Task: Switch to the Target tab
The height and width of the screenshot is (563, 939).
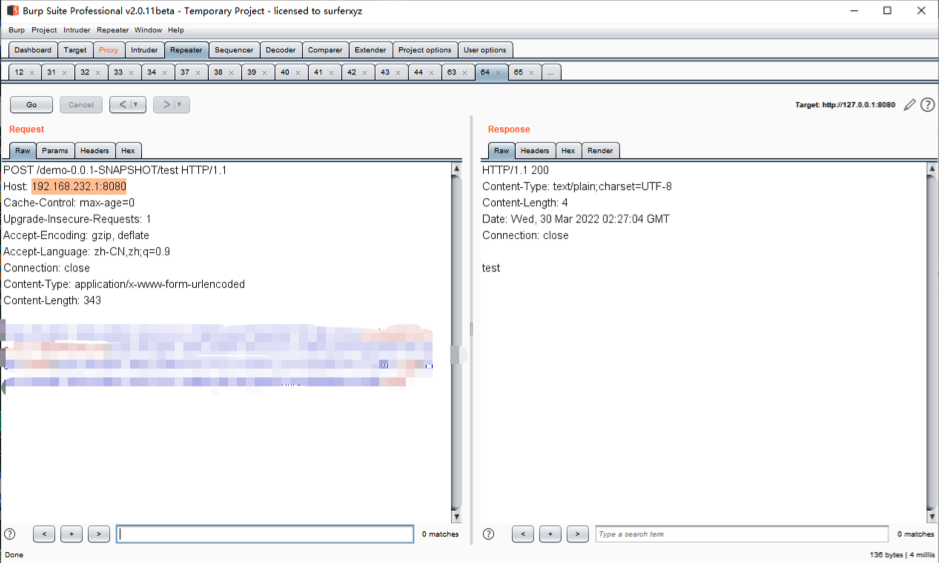Action: (75, 50)
